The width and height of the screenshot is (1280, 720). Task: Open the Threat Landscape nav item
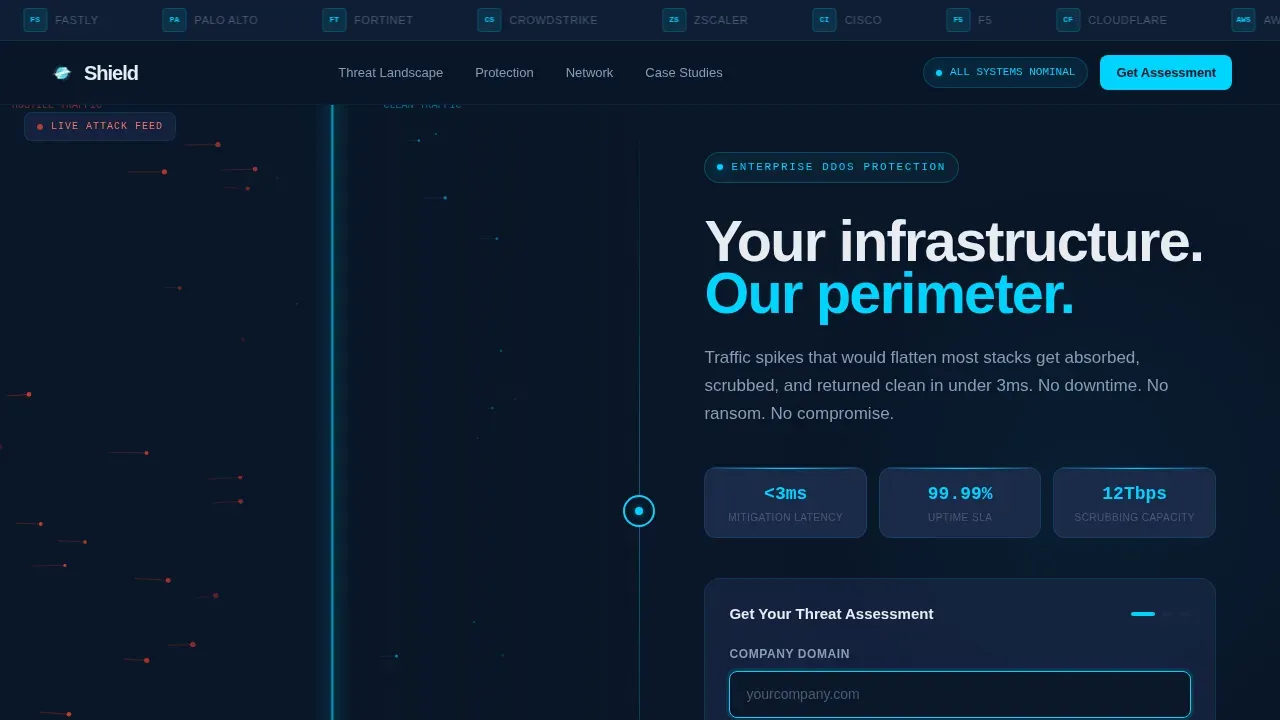(390, 73)
